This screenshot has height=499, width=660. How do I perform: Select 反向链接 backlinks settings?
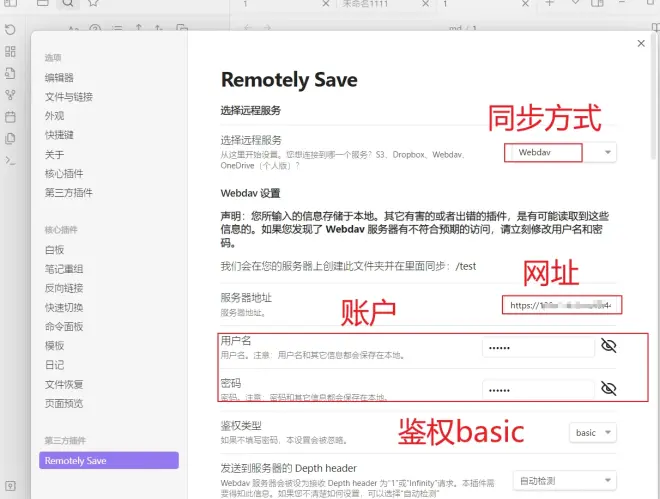click(64, 288)
